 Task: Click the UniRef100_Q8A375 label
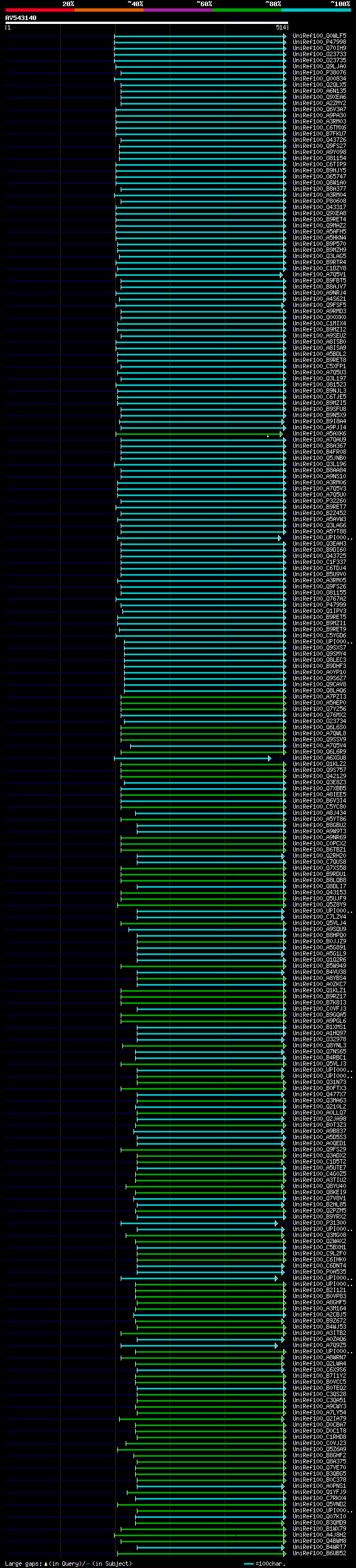coord(319,1461)
